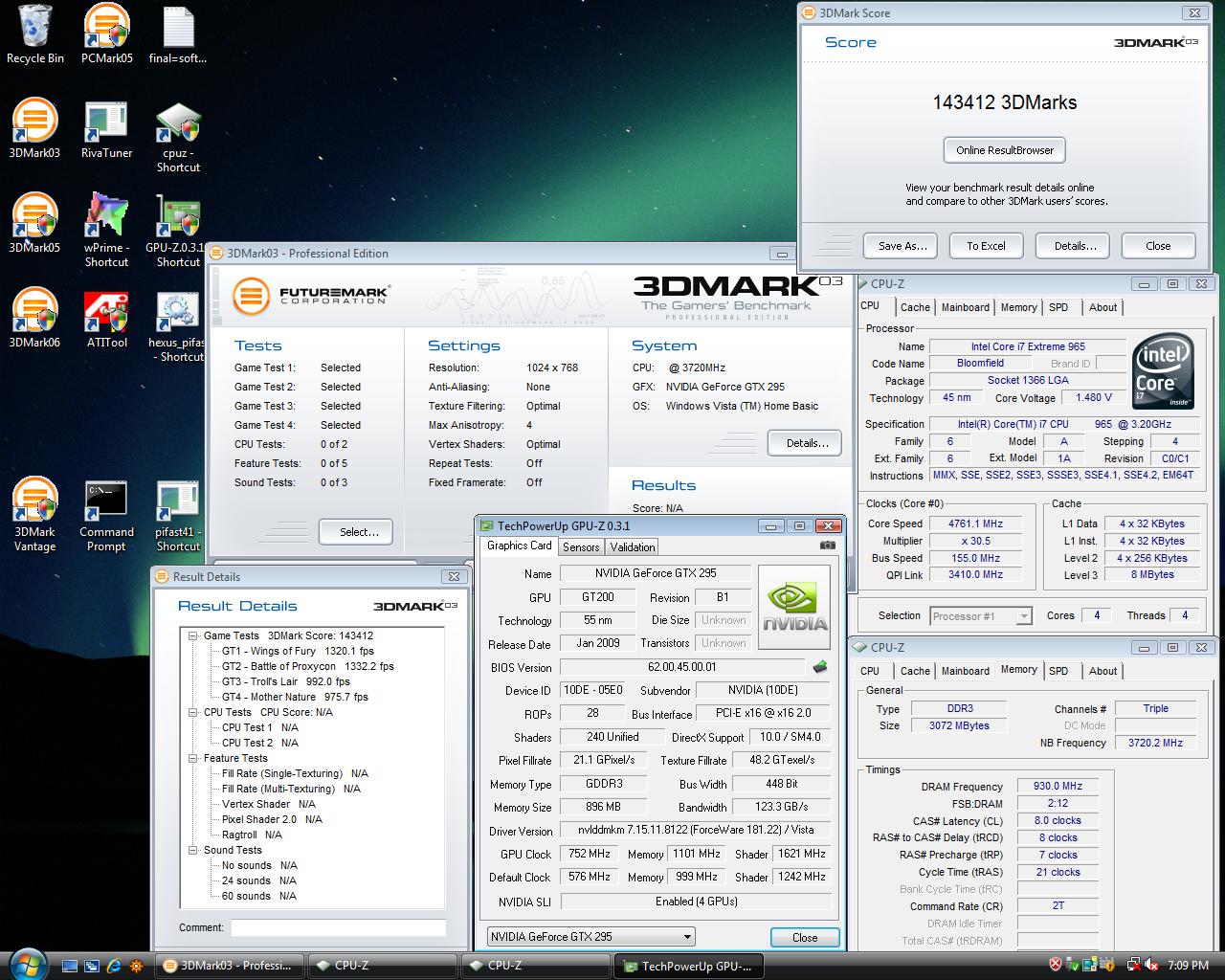The height and width of the screenshot is (980, 1225).
Task: Select the Pixel Shader 2.0 result row
Action: pyautogui.click(x=272, y=819)
